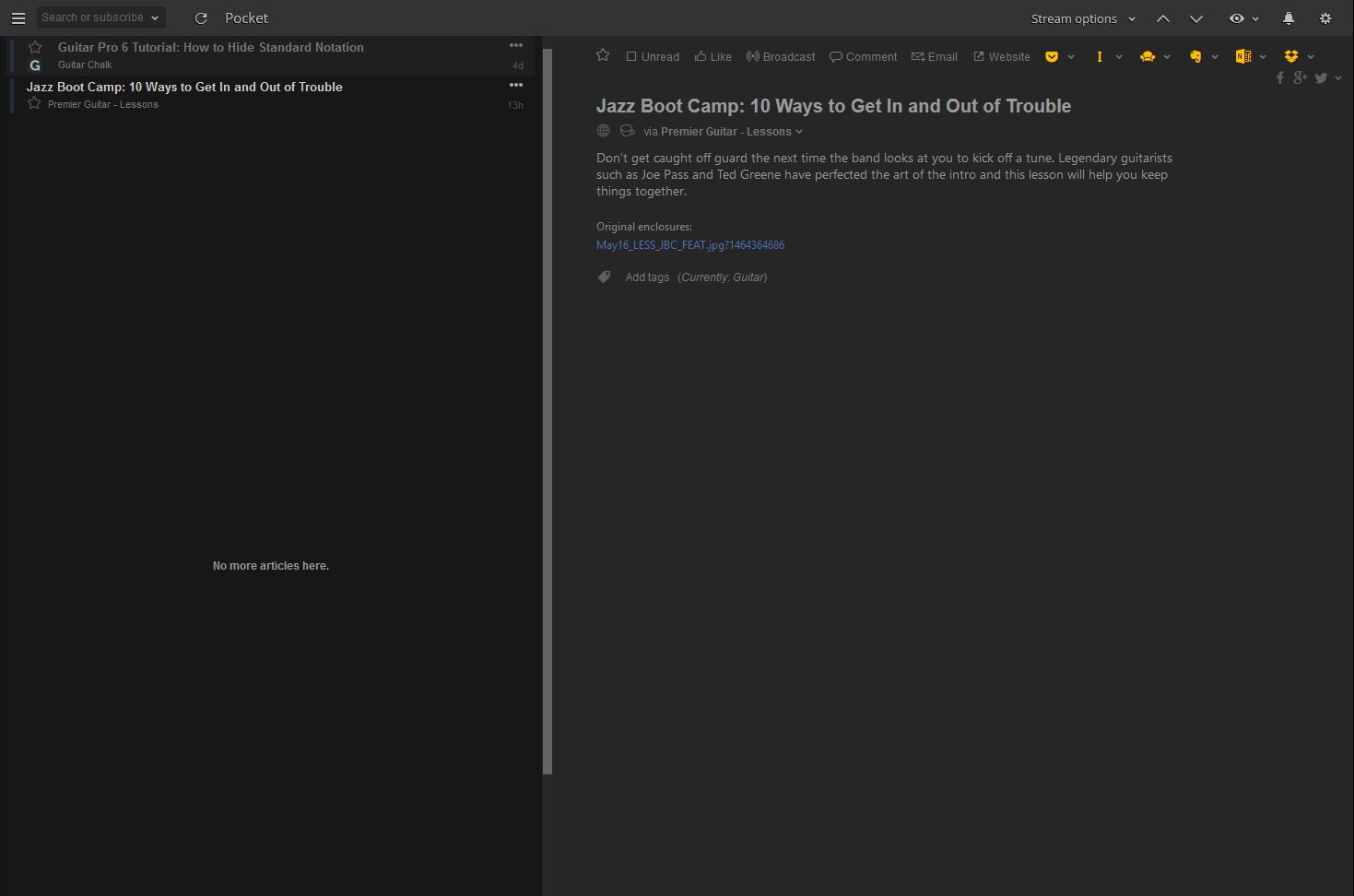The width and height of the screenshot is (1354, 896).
Task: Share article on Facebook
Action: pos(1280,78)
